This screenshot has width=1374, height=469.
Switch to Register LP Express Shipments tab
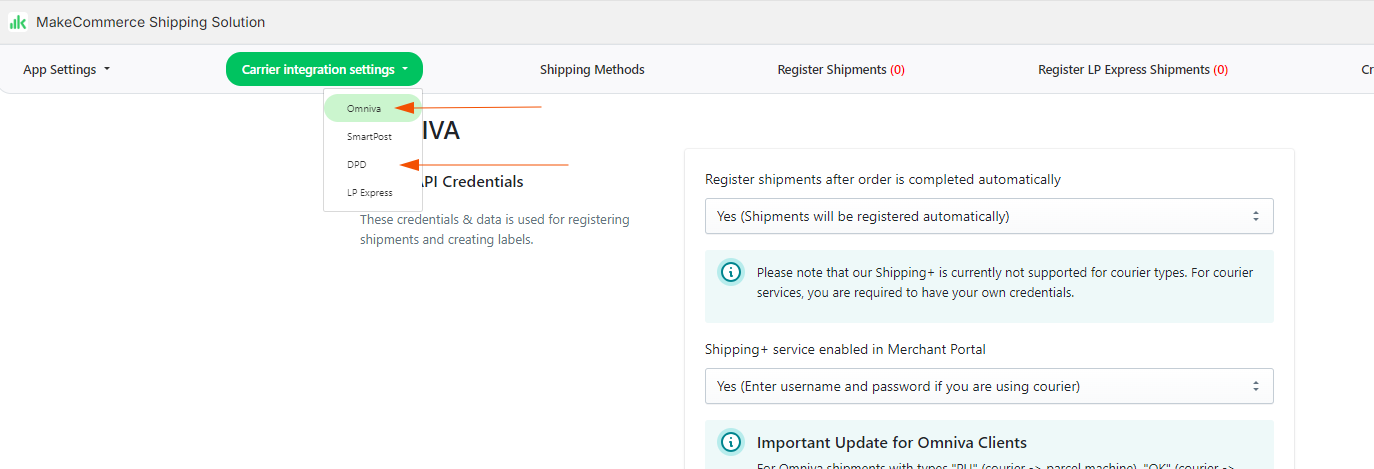pyautogui.click(x=1133, y=70)
